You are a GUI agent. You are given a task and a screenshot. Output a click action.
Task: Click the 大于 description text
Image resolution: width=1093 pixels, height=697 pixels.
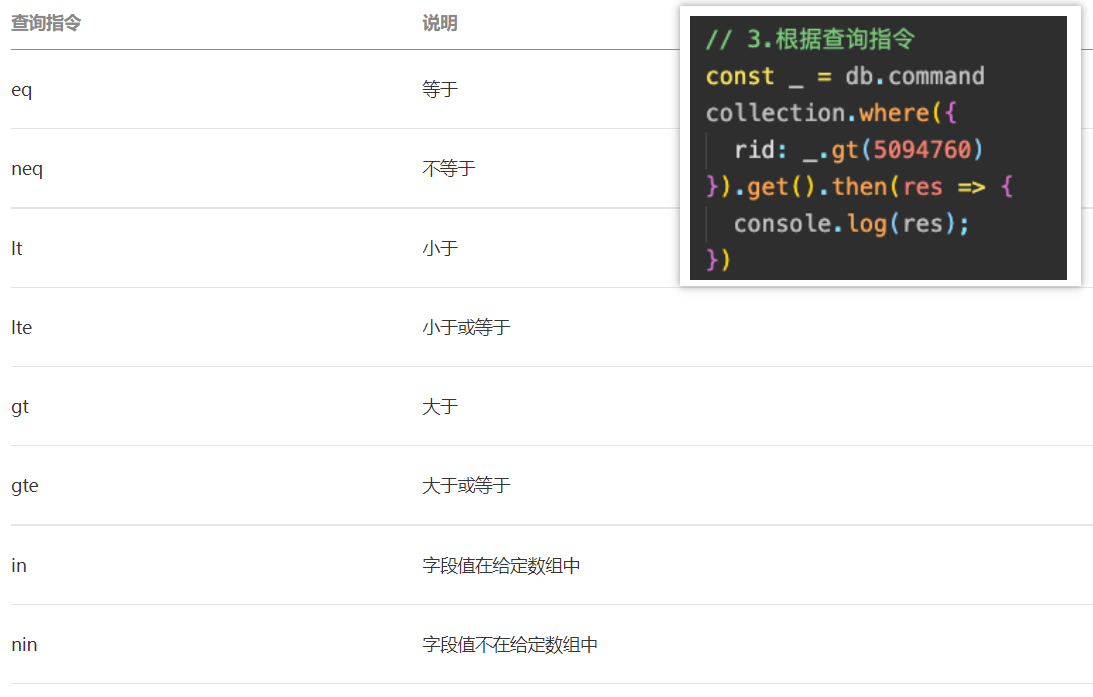439,407
